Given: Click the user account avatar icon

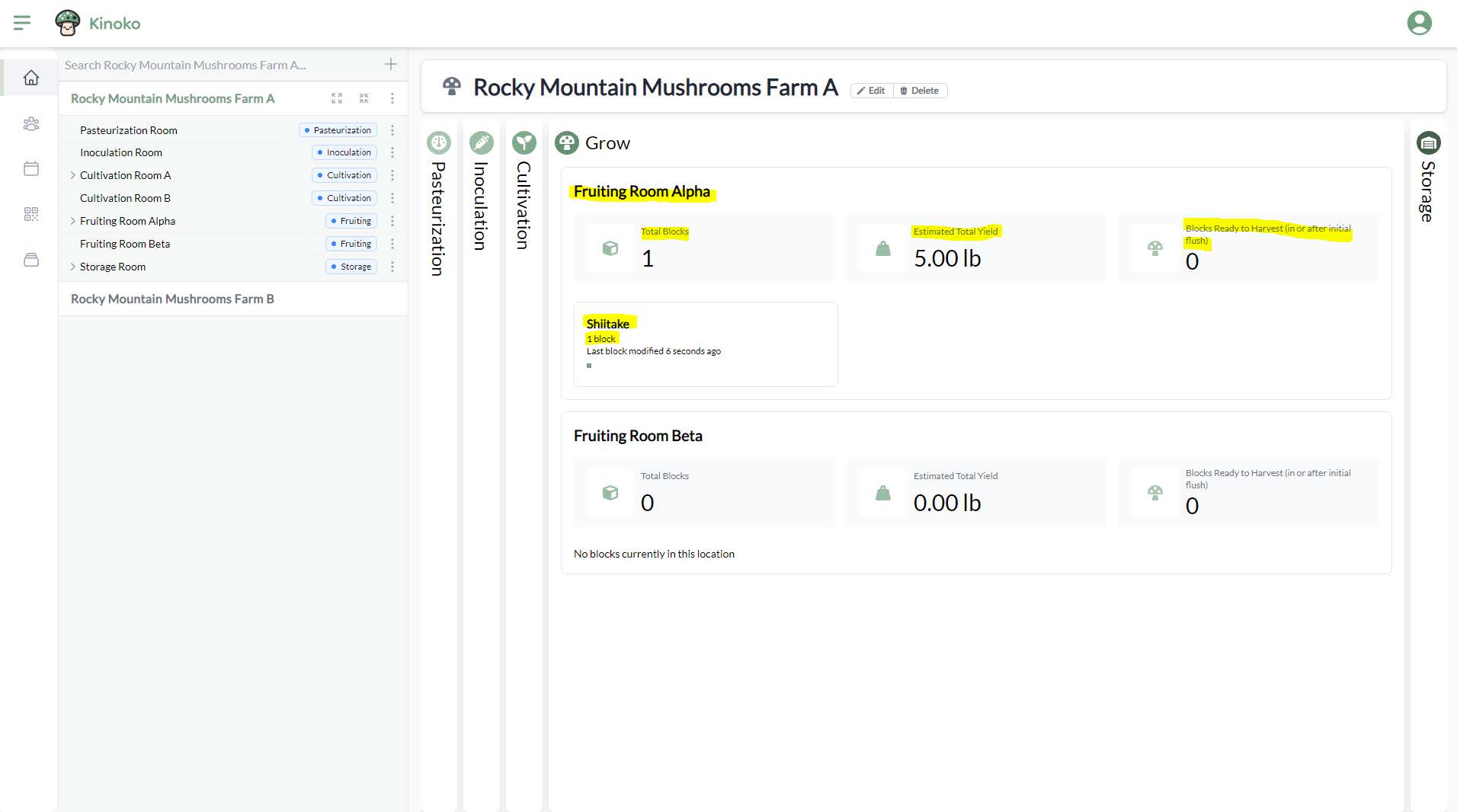Looking at the screenshot, I should 1419,23.
